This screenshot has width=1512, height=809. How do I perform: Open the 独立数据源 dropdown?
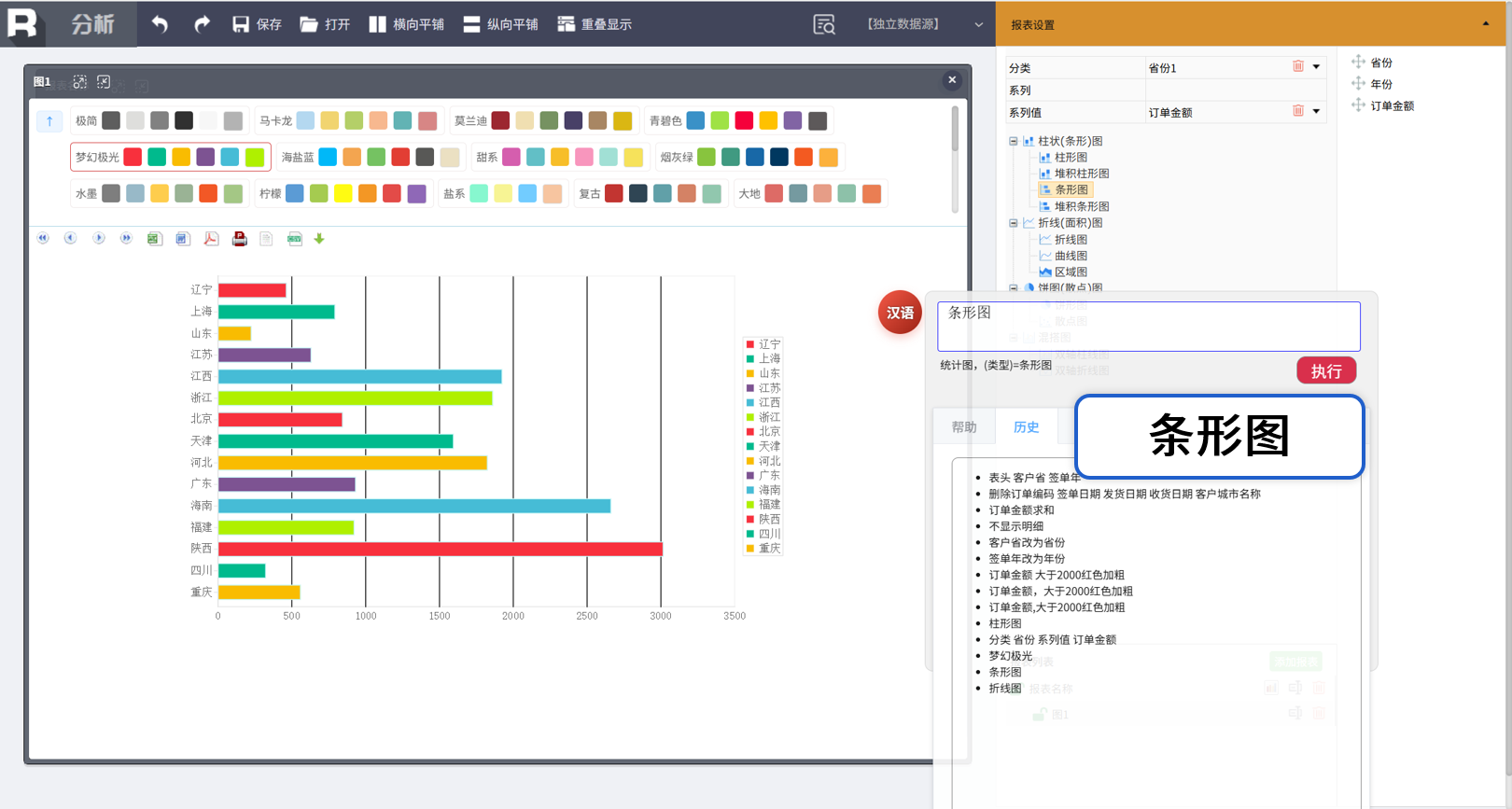point(978,25)
